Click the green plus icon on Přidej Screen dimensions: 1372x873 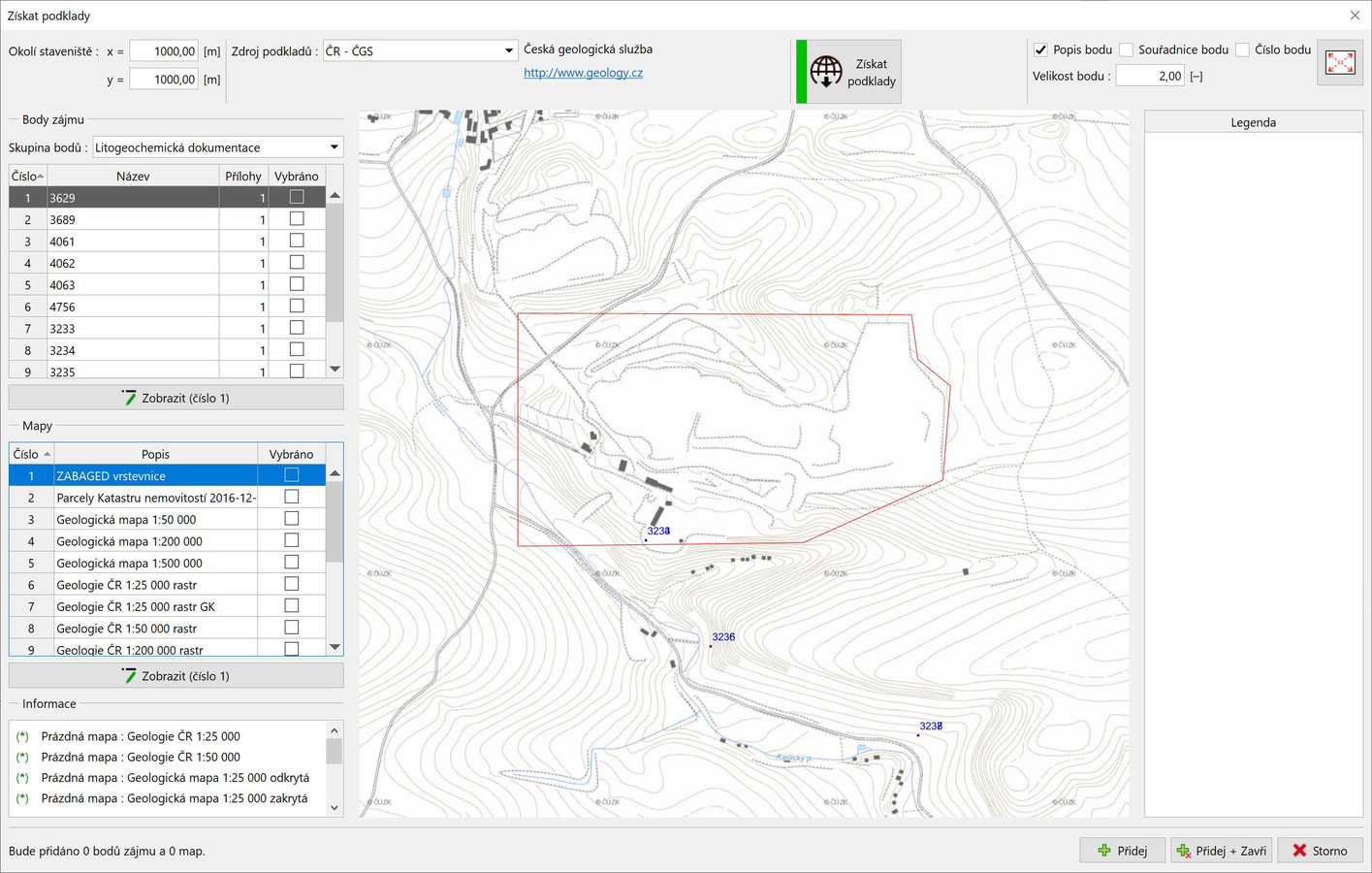click(x=1103, y=851)
